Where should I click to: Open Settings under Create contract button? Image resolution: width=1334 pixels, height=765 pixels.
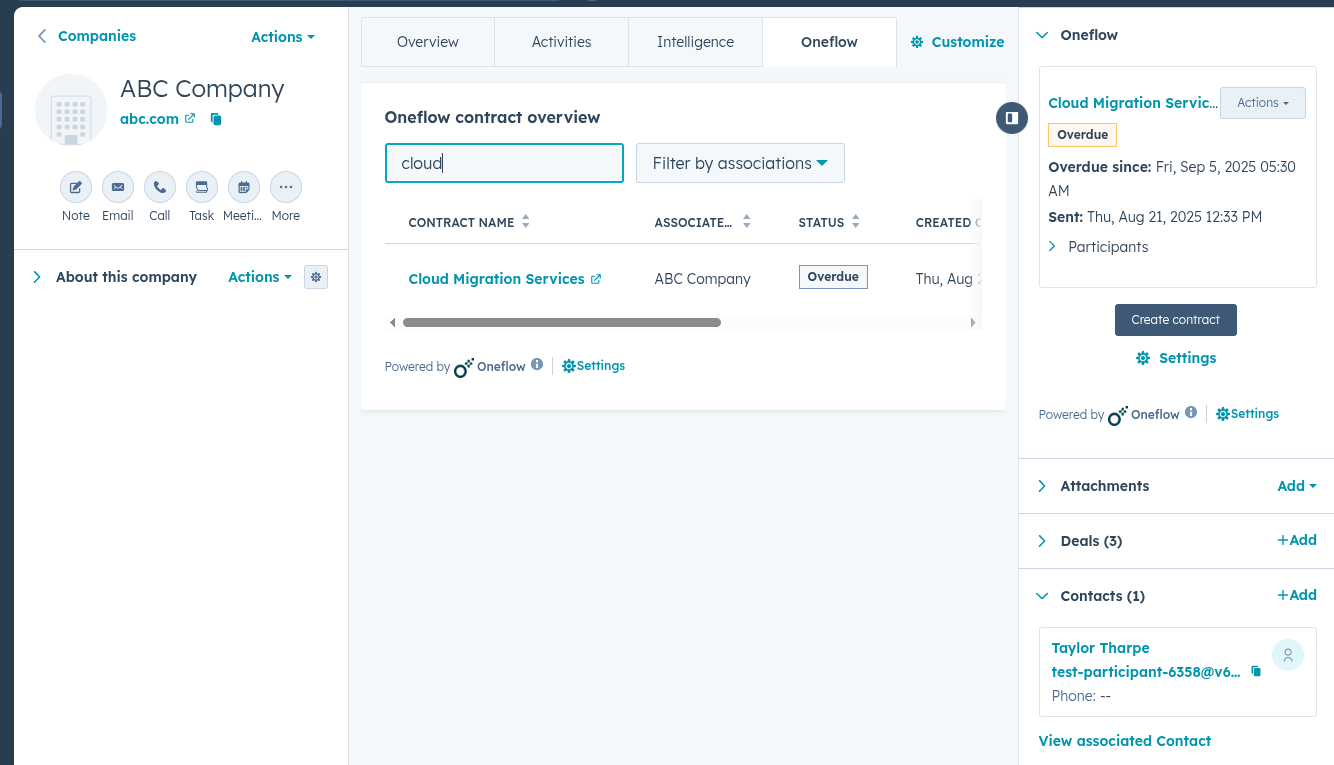(1176, 358)
